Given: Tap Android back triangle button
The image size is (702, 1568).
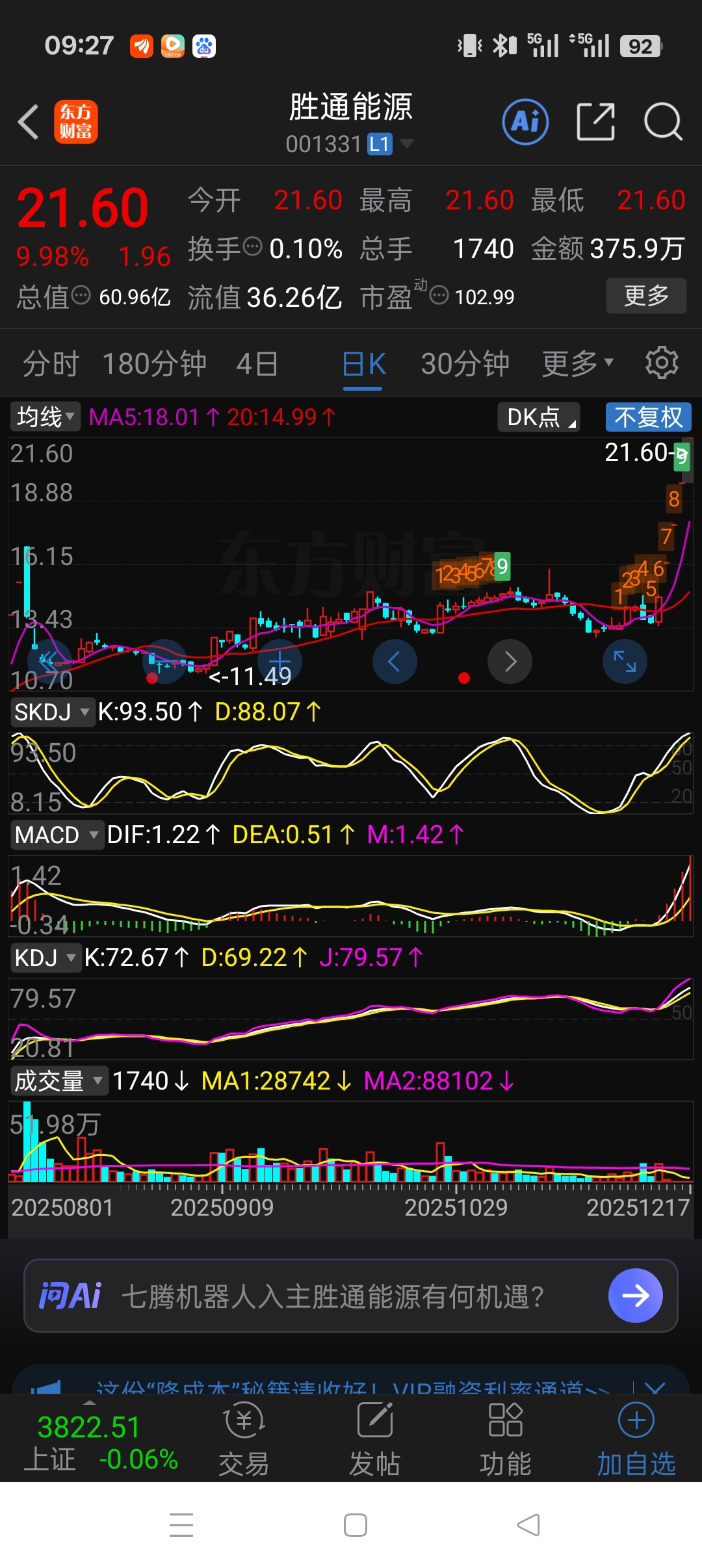Looking at the screenshot, I should pyautogui.click(x=528, y=1524).
